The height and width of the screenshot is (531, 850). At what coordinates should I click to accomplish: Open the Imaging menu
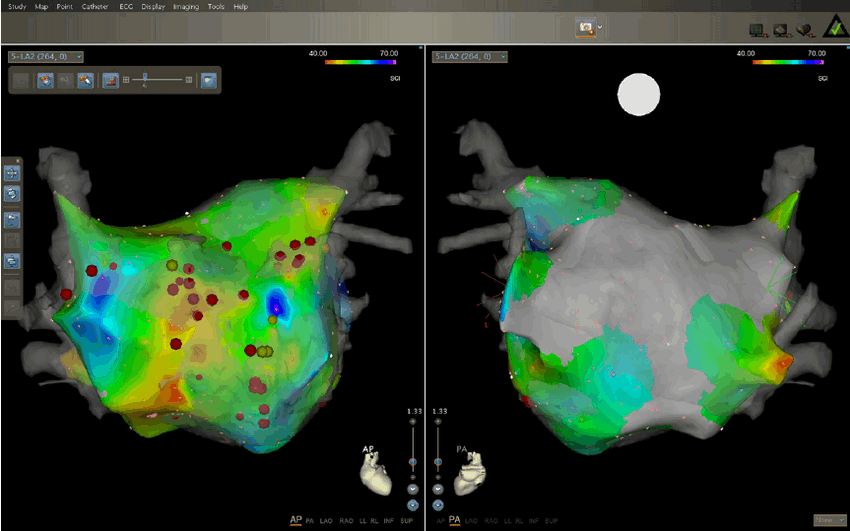click(x=188, y=6)
